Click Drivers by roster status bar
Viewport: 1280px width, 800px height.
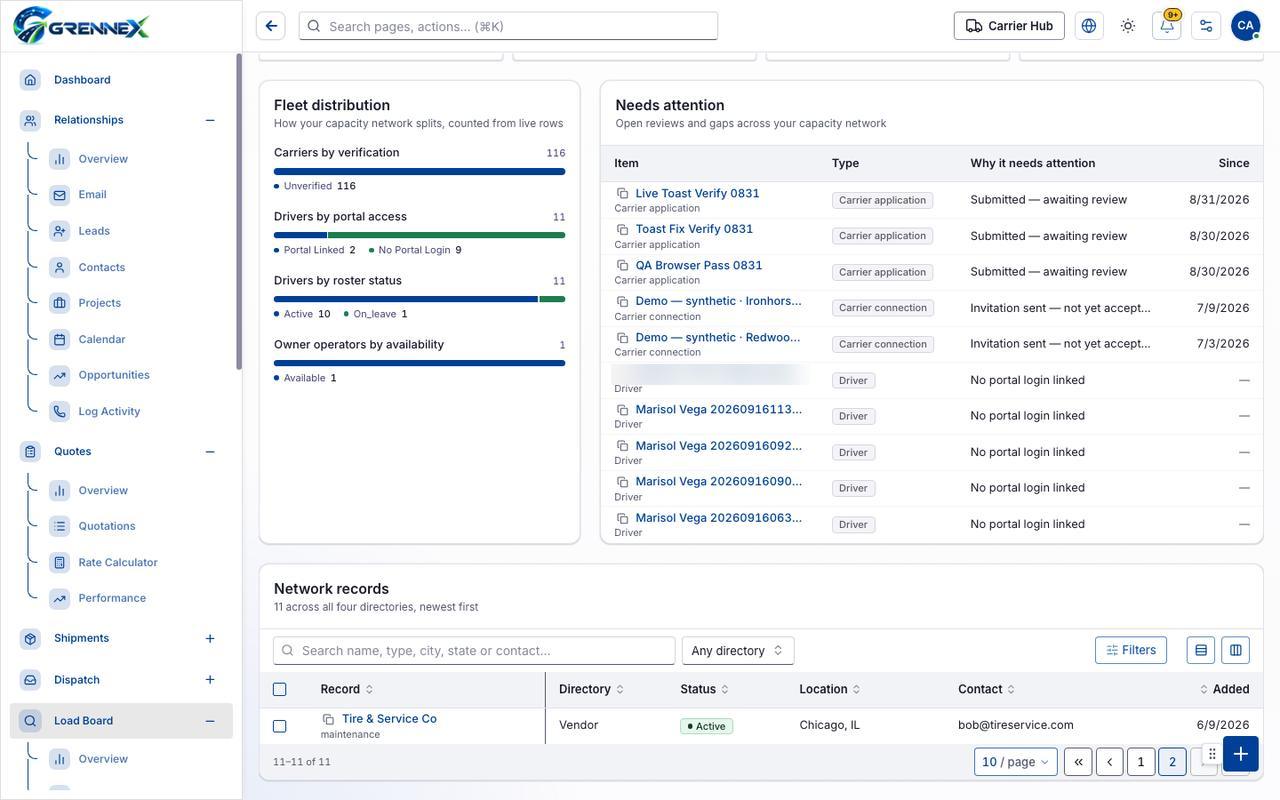coord(419,299)
